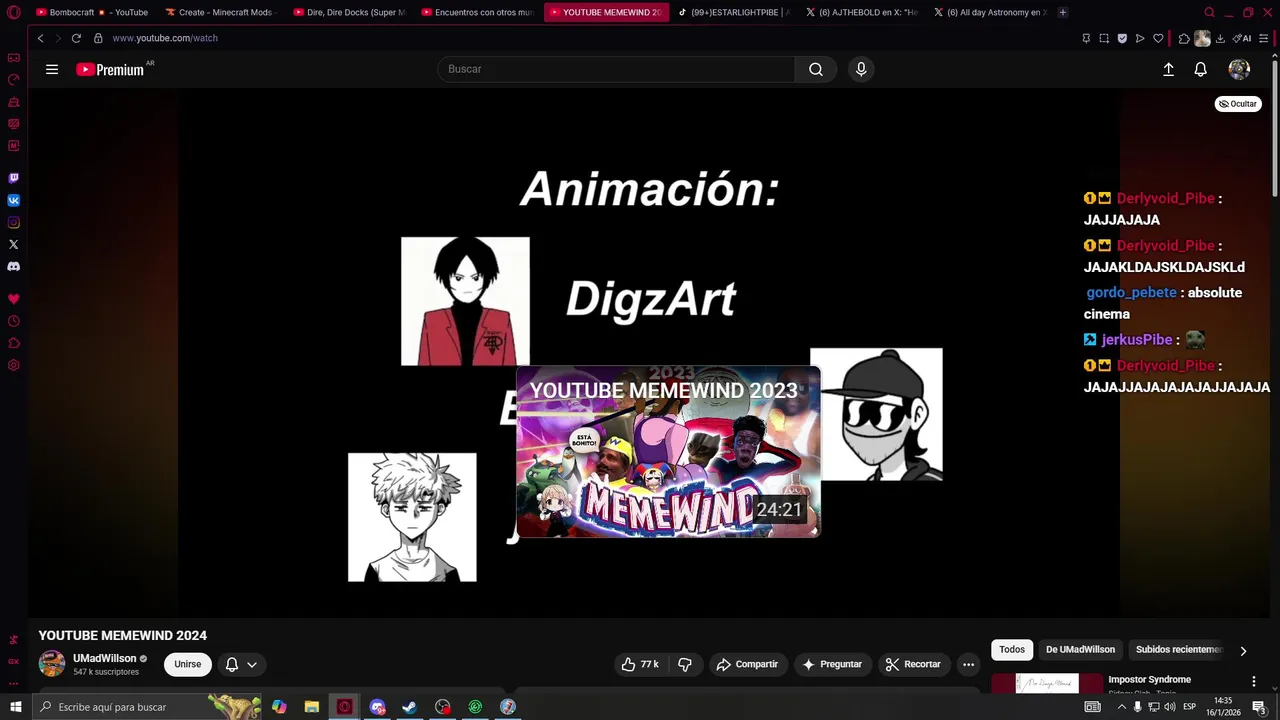This screenshot has height=720, width=1280.
Task: Click the Preguntar ask button
Action: 832,664
